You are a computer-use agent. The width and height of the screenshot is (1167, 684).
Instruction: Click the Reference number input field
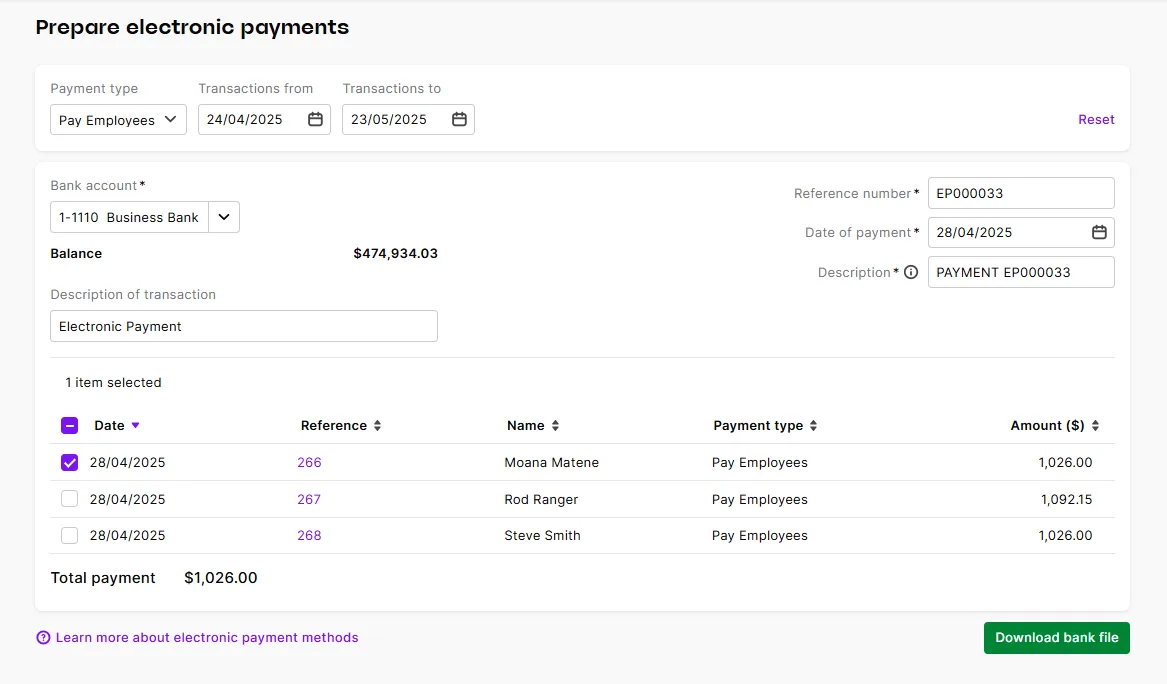pos(1020,192)
